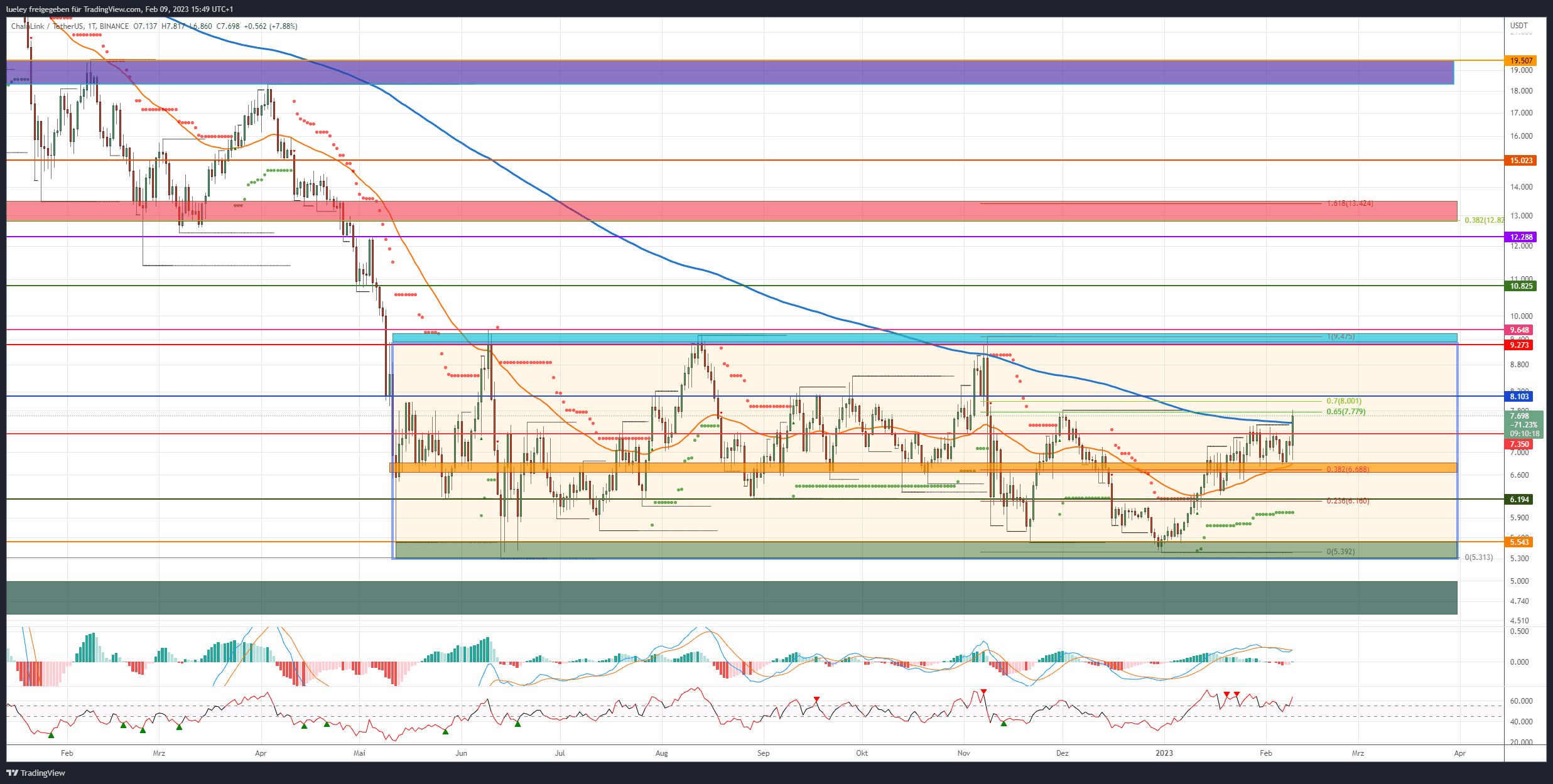Viewport: 1553px width, 784px height.
Task: Click the 0.500 MACD scale value
Action: coord(1518,631)
